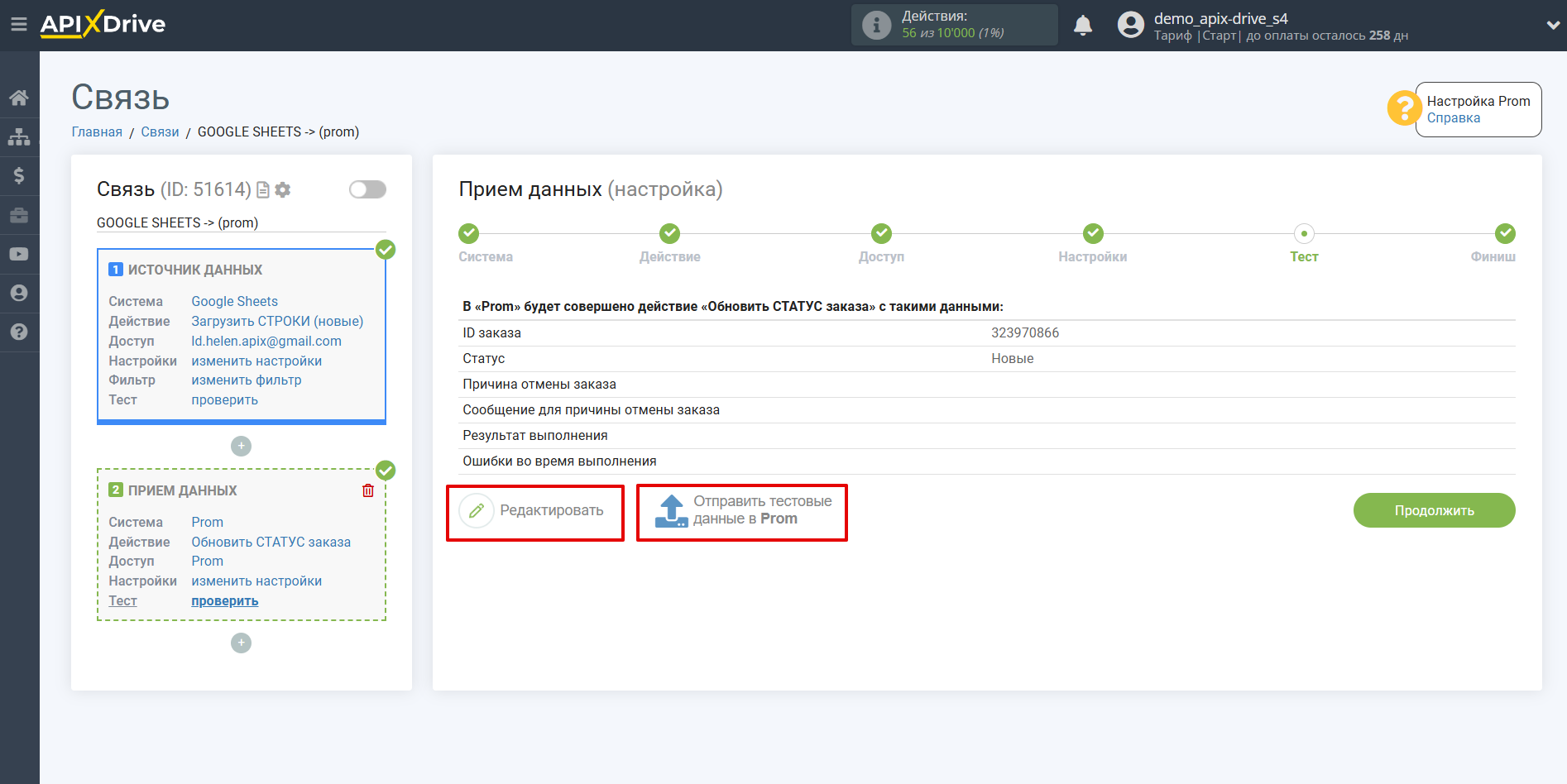This screenshot has width=1567, height=784.
Task: Add step between source and receiver blocks
Action: 241,446
